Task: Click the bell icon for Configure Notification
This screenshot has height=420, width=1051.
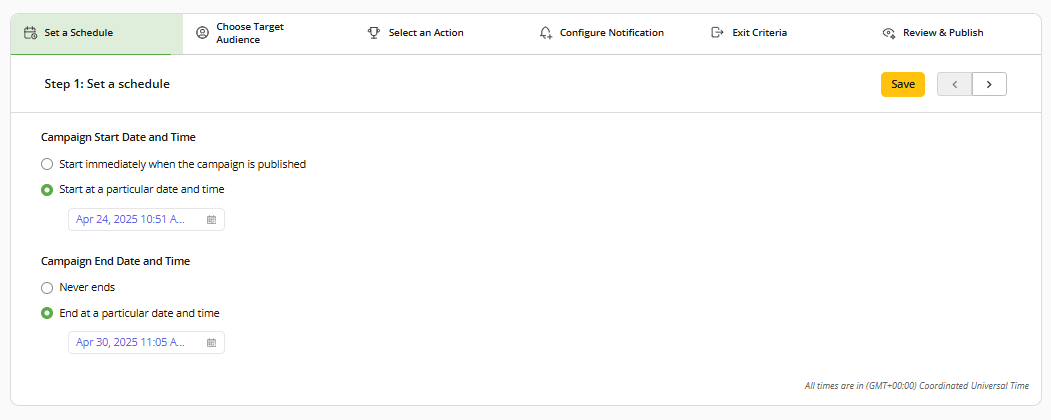Action: point(546,33)
